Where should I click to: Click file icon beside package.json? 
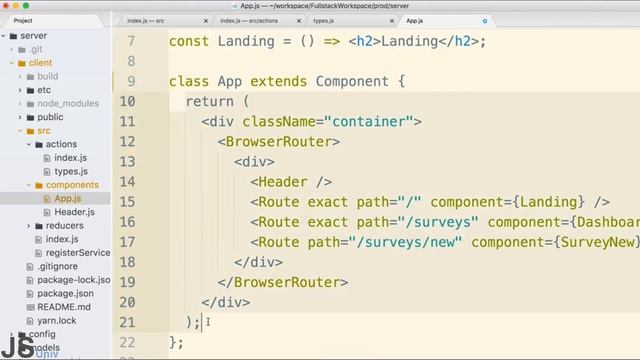tap(30, 293)
